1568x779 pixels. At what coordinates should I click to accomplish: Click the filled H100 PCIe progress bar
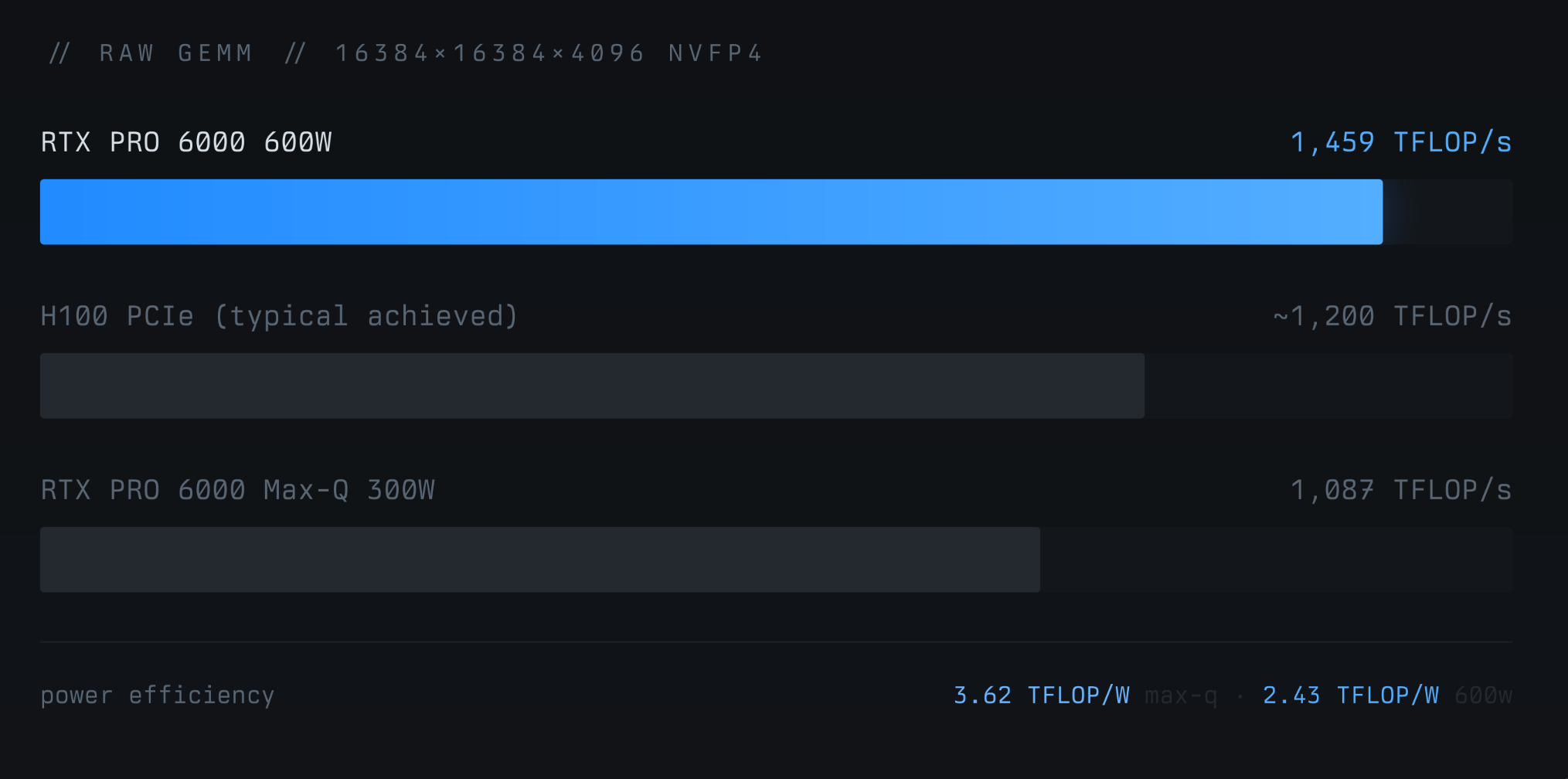point(592,386)
